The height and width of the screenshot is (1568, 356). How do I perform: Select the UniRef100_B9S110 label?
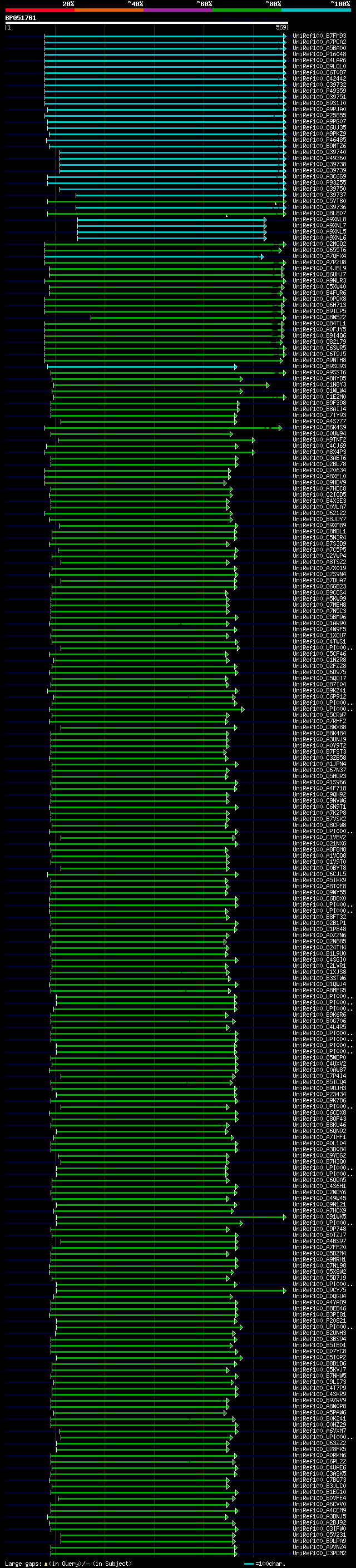(x=319, y=103)
